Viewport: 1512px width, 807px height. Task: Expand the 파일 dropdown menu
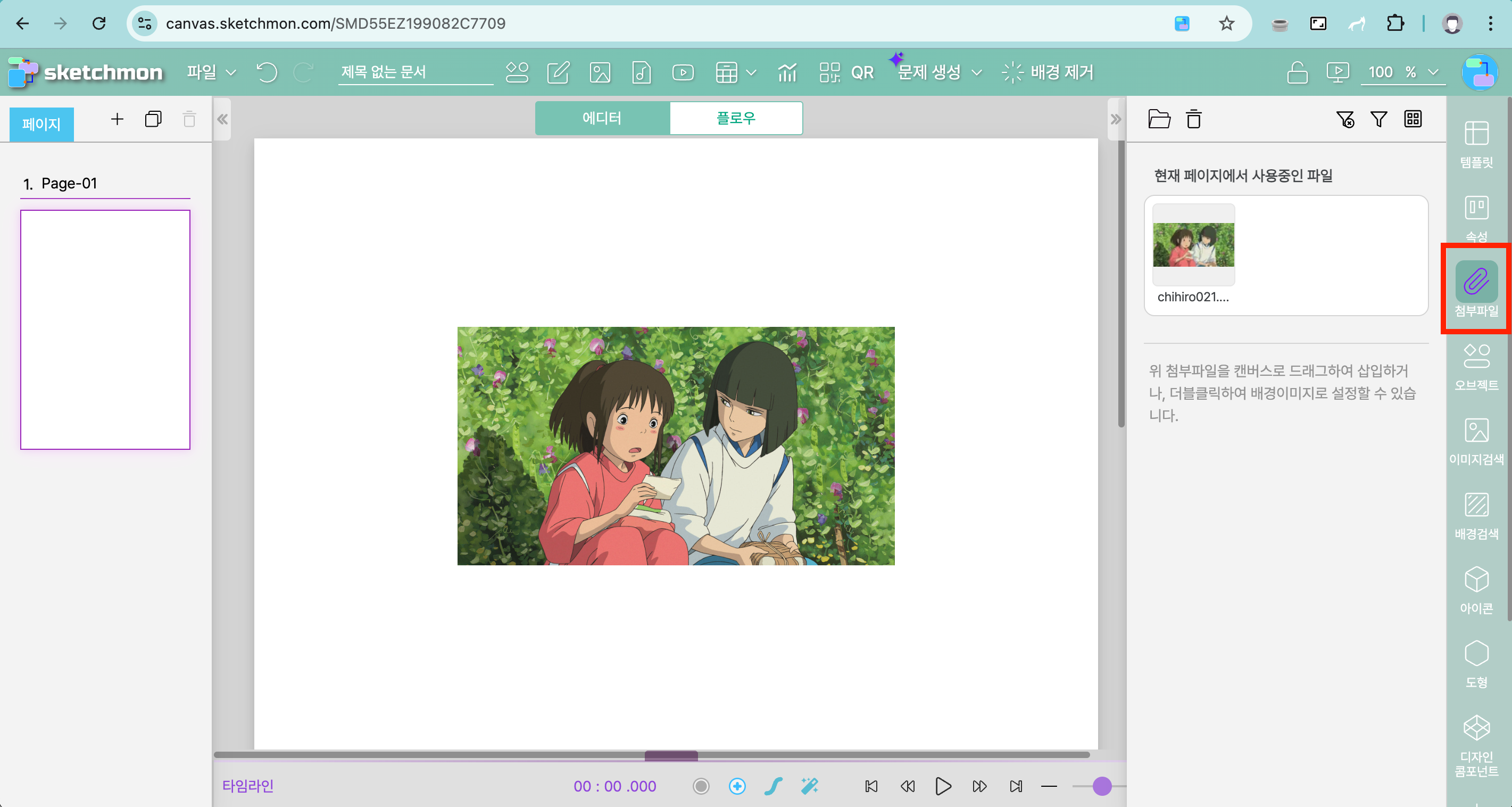211,72
